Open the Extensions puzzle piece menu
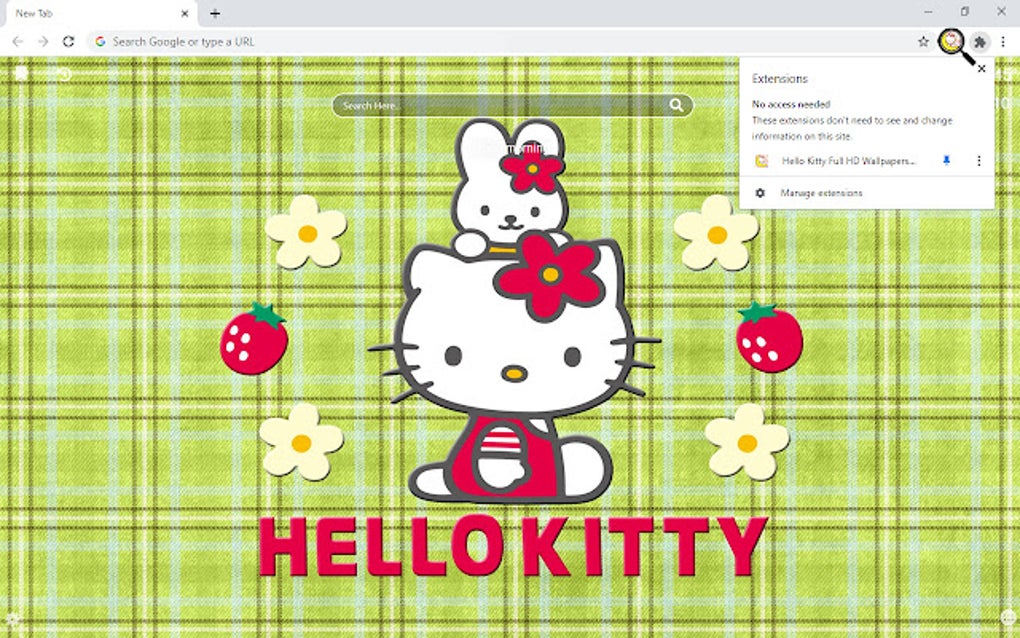Screen dimensions: 1020x638 pyautogui.click(x=979, y=42)
